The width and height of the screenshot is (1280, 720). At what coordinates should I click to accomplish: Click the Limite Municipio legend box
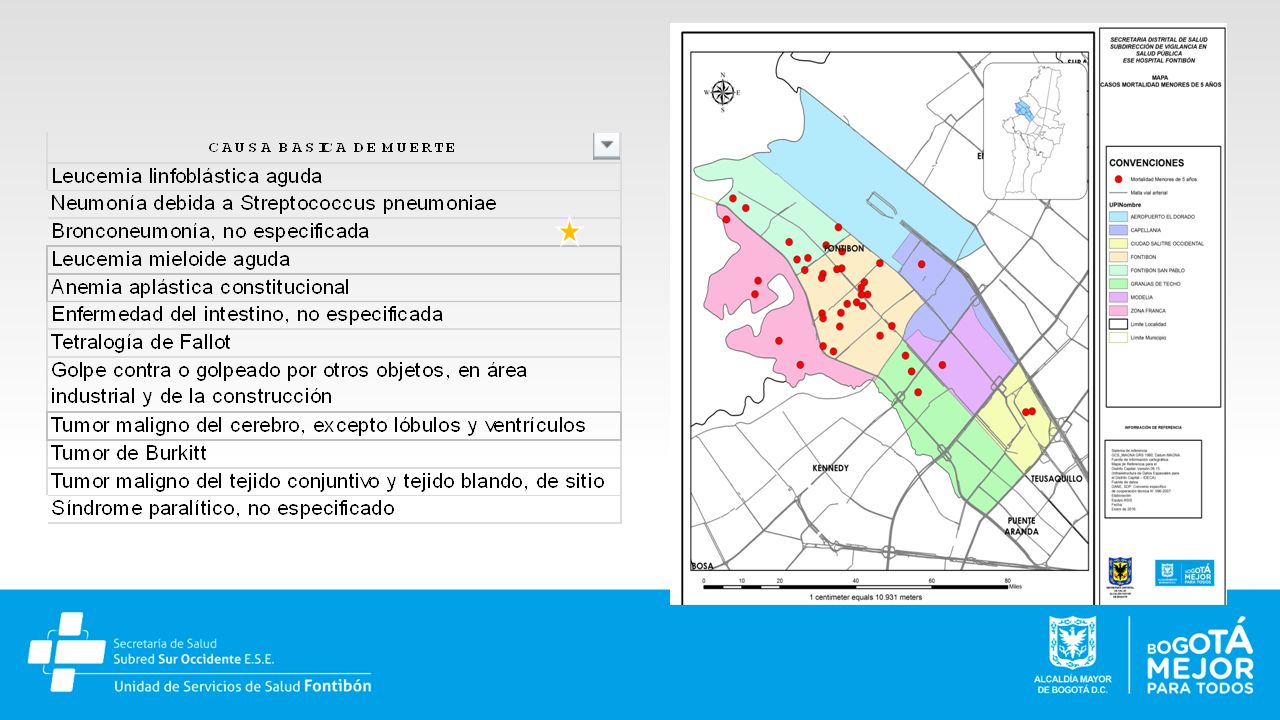point(1117,338)
